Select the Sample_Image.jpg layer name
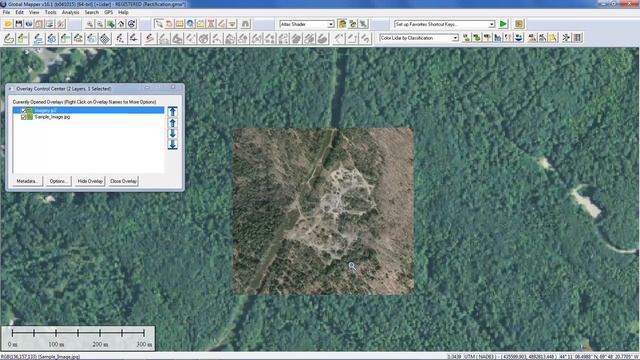 click(52, 117)
